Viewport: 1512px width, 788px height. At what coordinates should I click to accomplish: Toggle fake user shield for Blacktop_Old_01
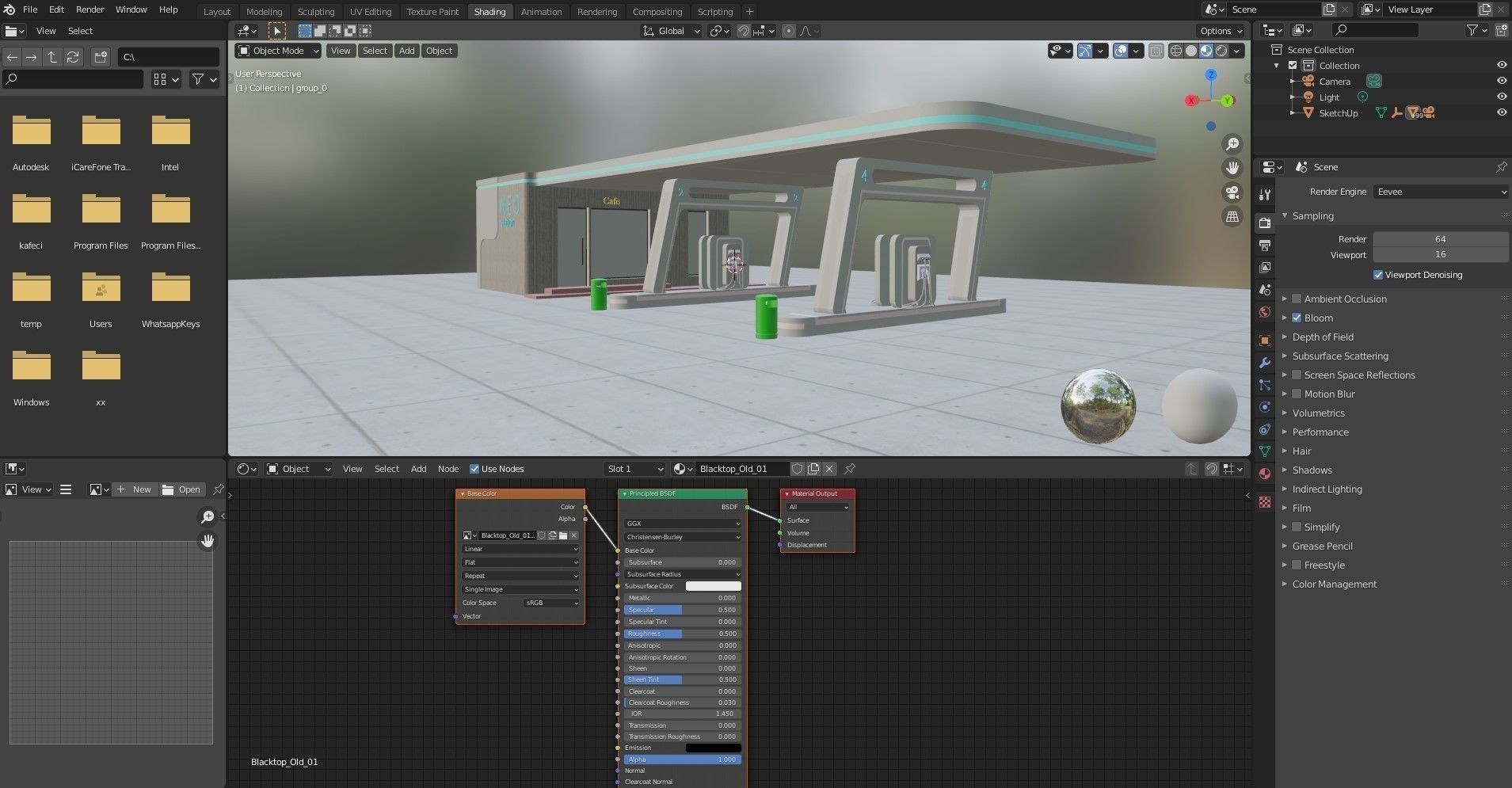[798, 469]
